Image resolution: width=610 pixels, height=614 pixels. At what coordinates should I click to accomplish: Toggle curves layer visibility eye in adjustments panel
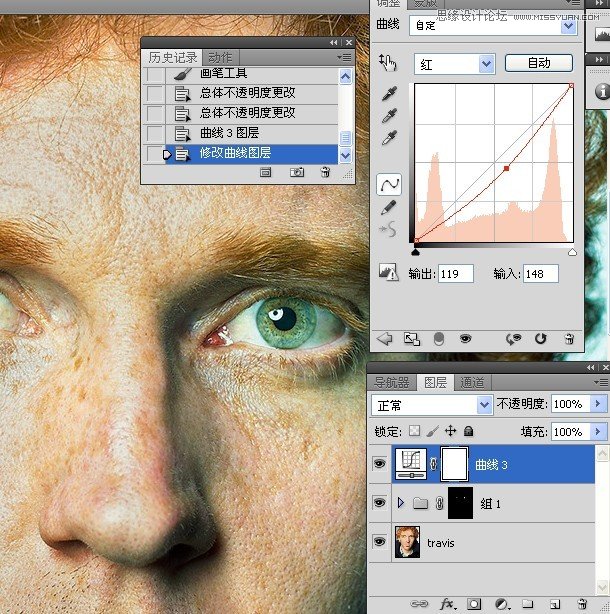coord(465,338)
